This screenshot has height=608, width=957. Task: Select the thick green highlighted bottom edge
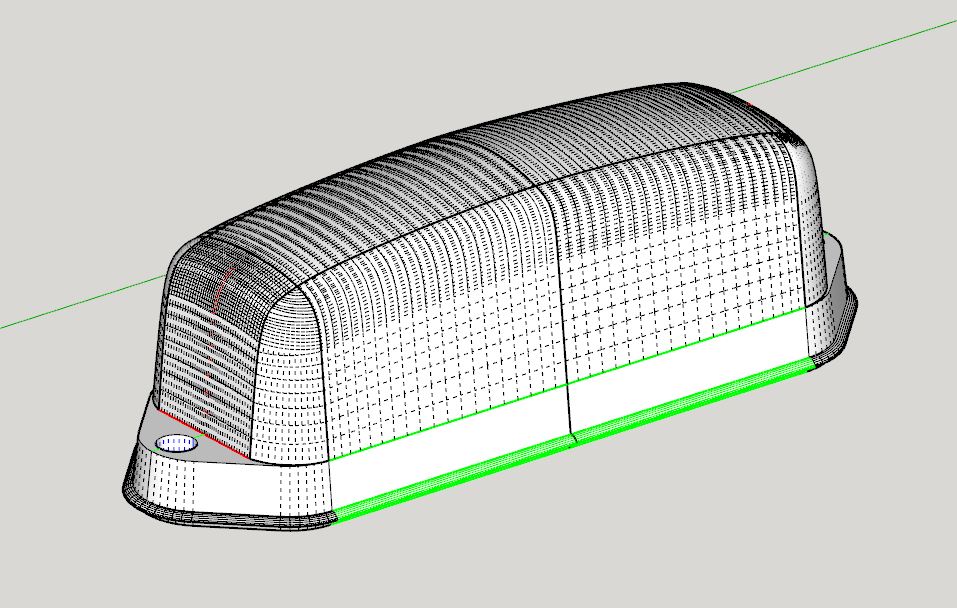pyautogui.click(x=574, y=438)
